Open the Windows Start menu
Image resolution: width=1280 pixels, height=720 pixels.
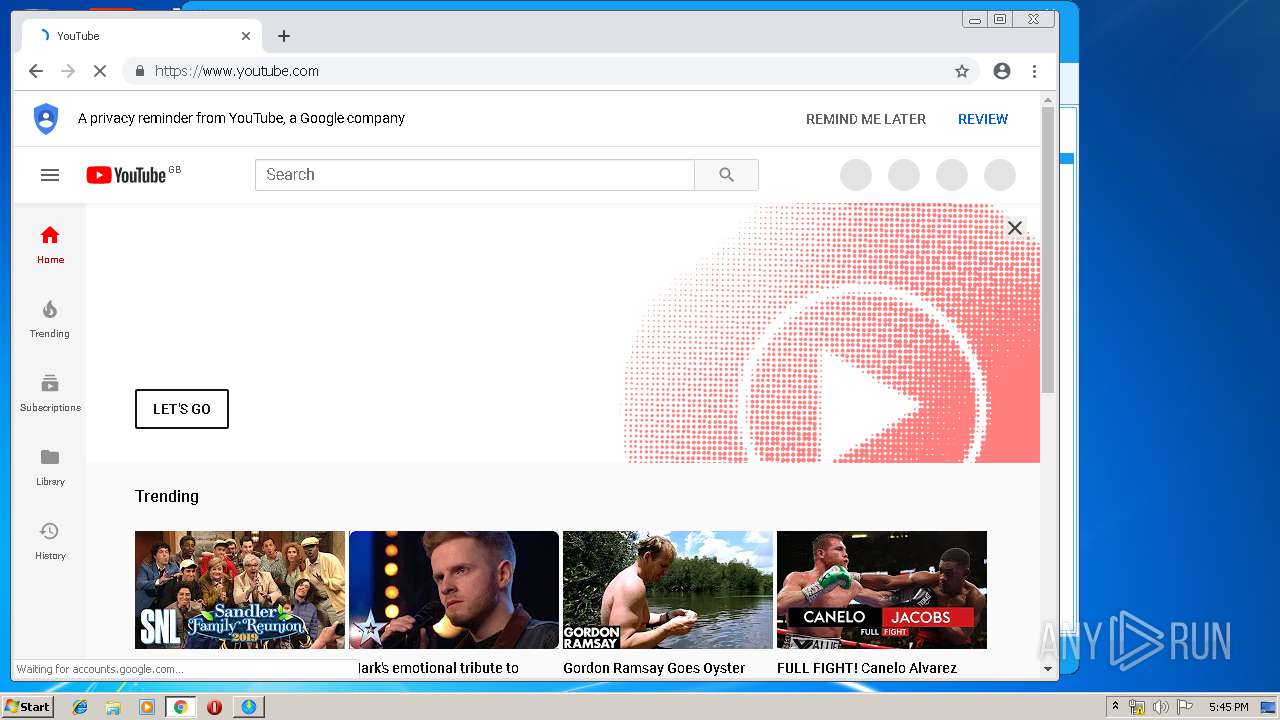[x=28, y=707]
